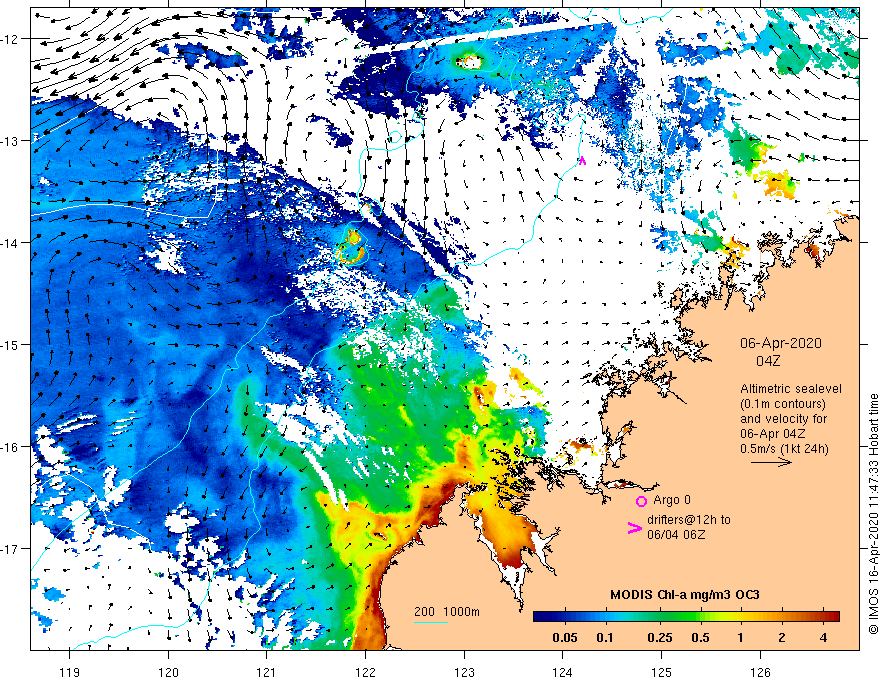Click the latitude axis label '-17'
Screen dimensions: 880x680
click(11, 548)
